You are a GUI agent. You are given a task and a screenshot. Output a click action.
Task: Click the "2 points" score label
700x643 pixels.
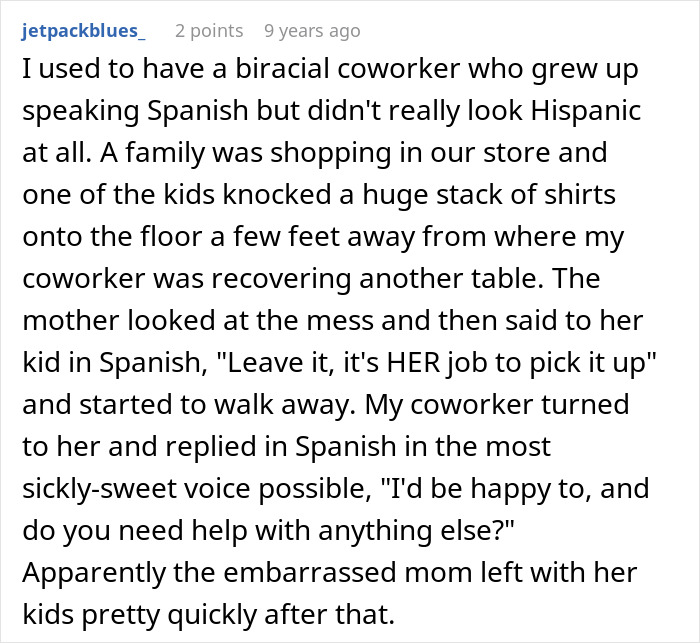(x=208, y=31)
